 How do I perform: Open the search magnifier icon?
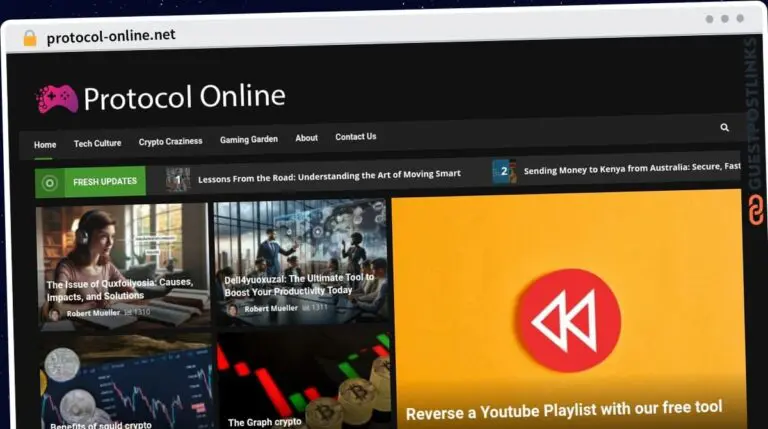coord(724,128)
